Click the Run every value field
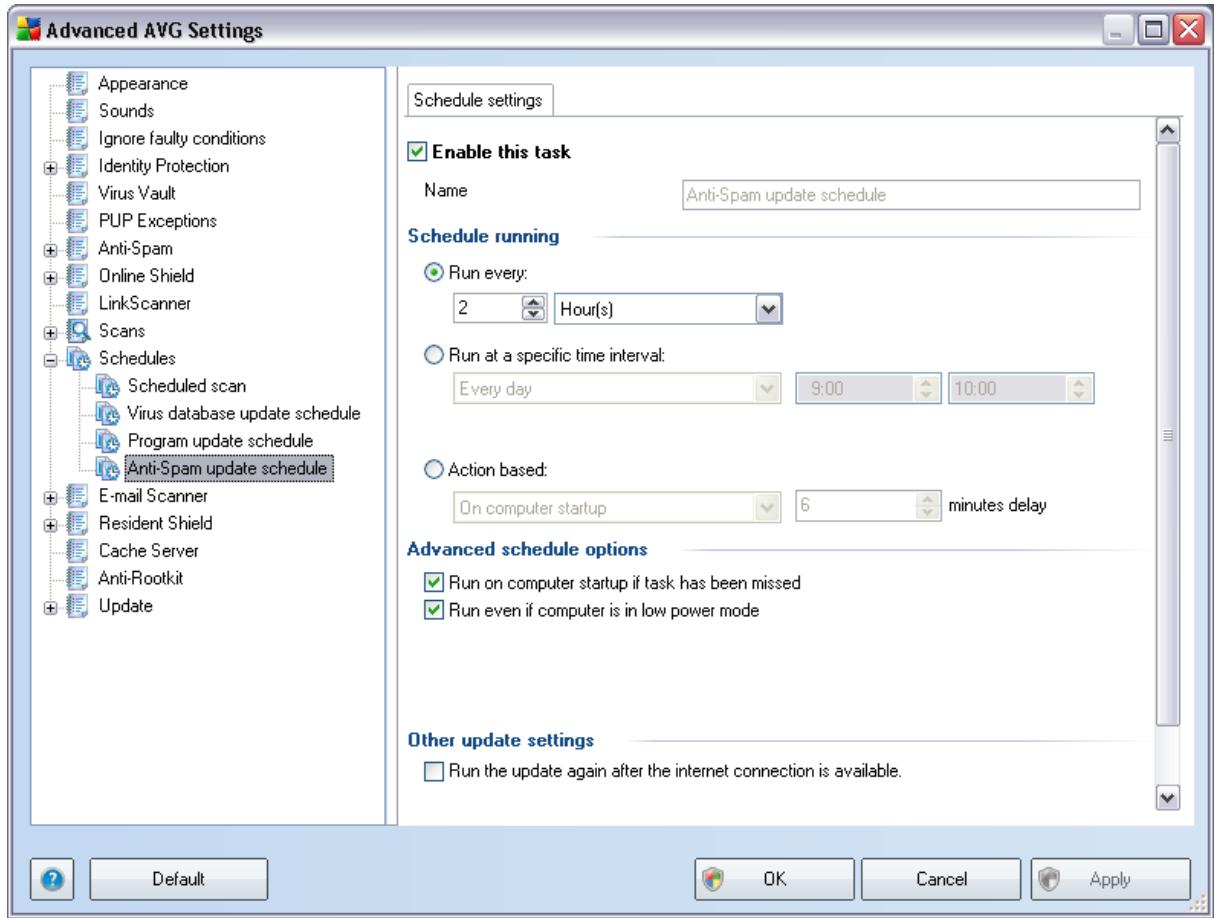The width and height of the screenshot is (1218, 918). [488, 311]
